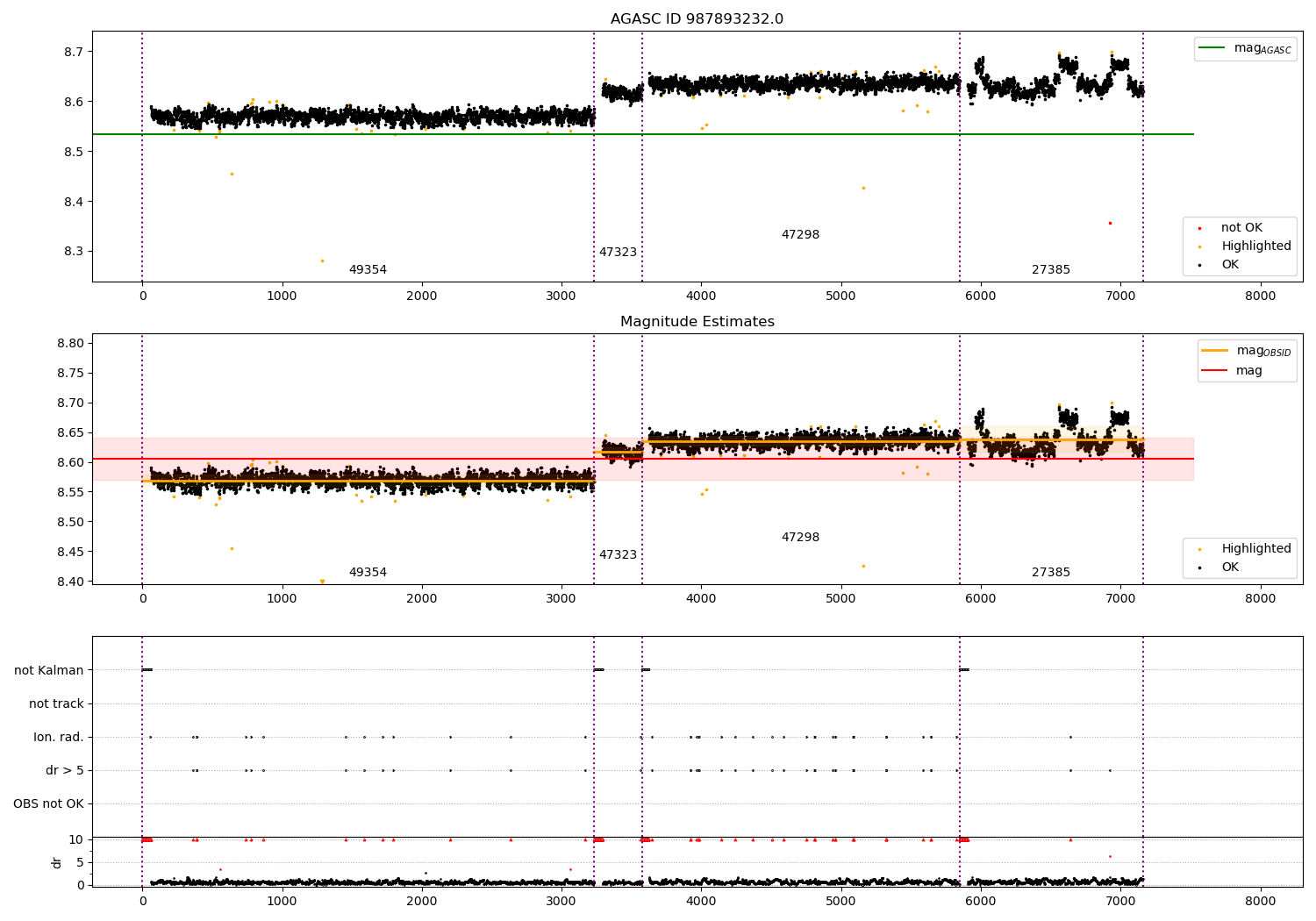The width and height of the screenshot is (1316, 921).
Task: Click the 2000 x-axis tick in the flags panel
Action: pyautogui.click(x=422, y=902)
